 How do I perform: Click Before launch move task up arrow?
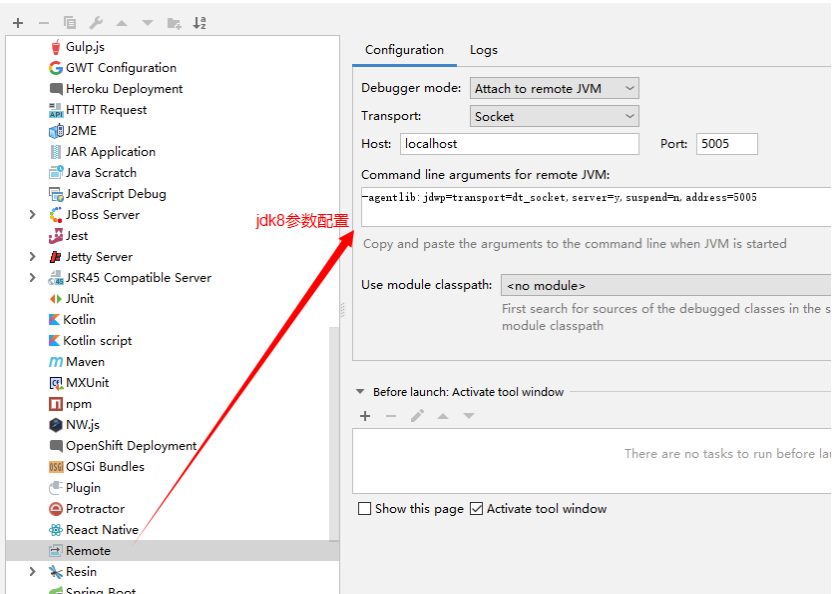point(443,416)
